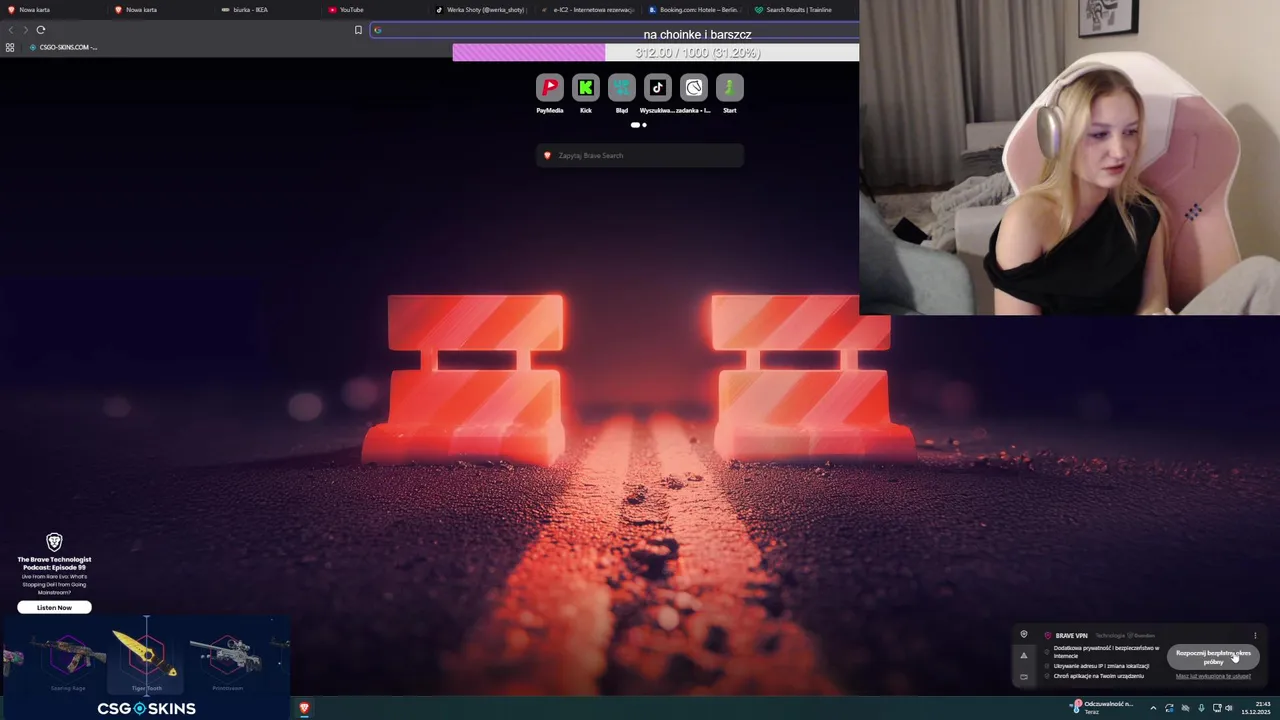Click the microphone tray icon

[x=1201, y=708]
